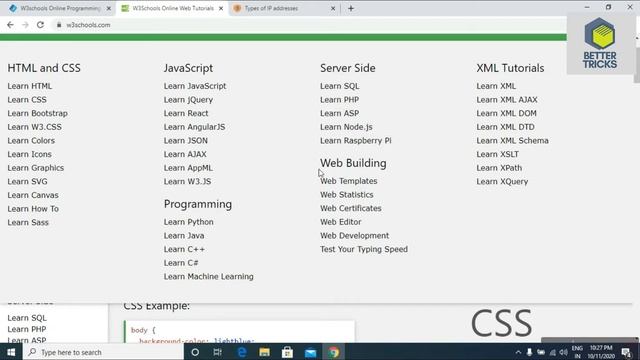Screen dimensions: 640x360
Task: Open the Learn XML Schema link
Action: pyautogui.click(x=512, y=140)
